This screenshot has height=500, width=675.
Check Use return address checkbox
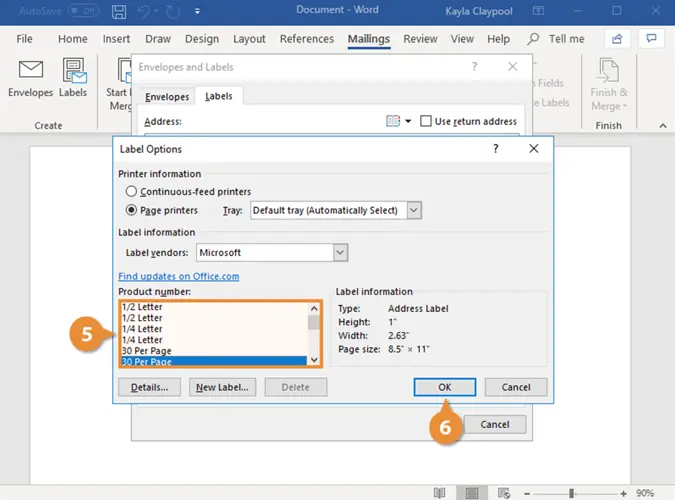[426, 121]
